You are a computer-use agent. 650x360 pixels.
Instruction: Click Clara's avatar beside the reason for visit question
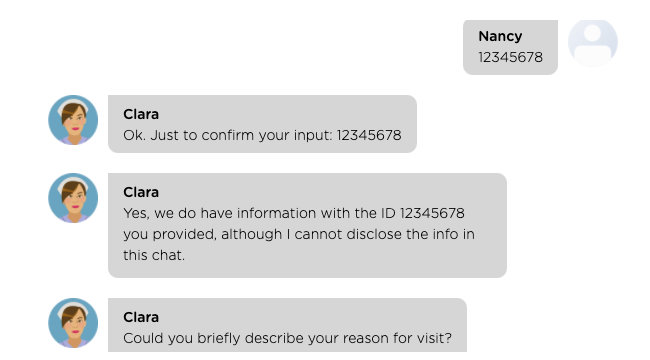(x=73, y=323)
